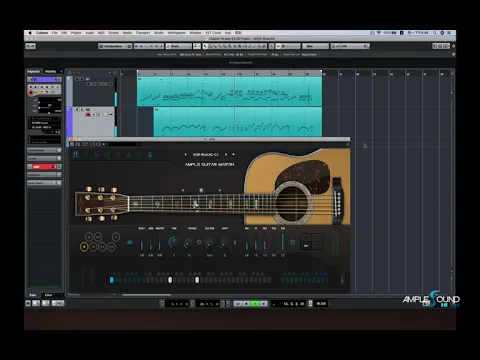Select the yellow highlighted articulation circle

84,247
